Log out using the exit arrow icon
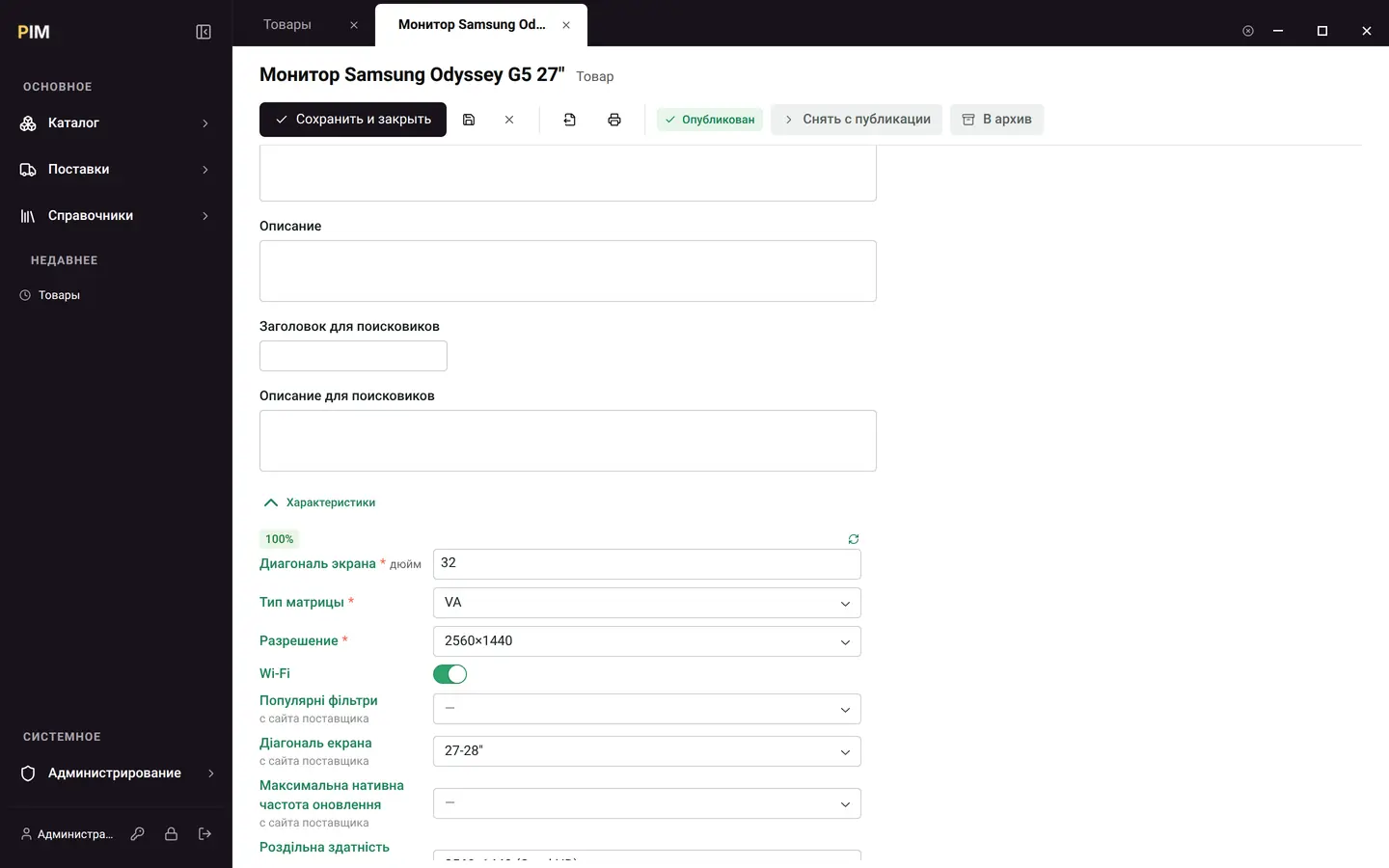 (204, 834)
